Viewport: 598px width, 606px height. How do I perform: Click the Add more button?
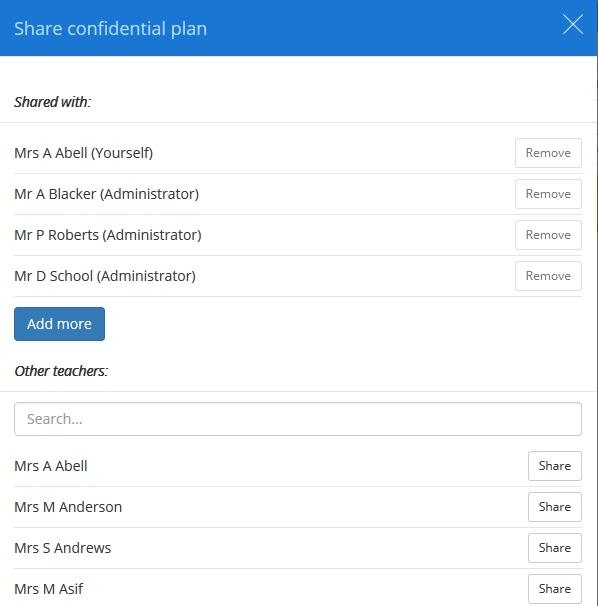click(60, 324)
